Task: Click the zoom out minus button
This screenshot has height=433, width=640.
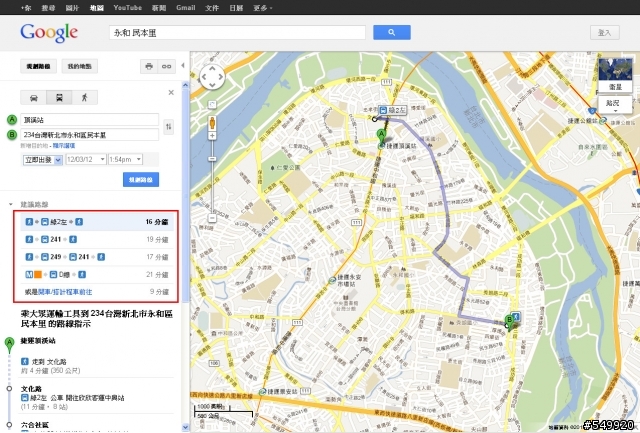Action: click(x=212, y=218)
